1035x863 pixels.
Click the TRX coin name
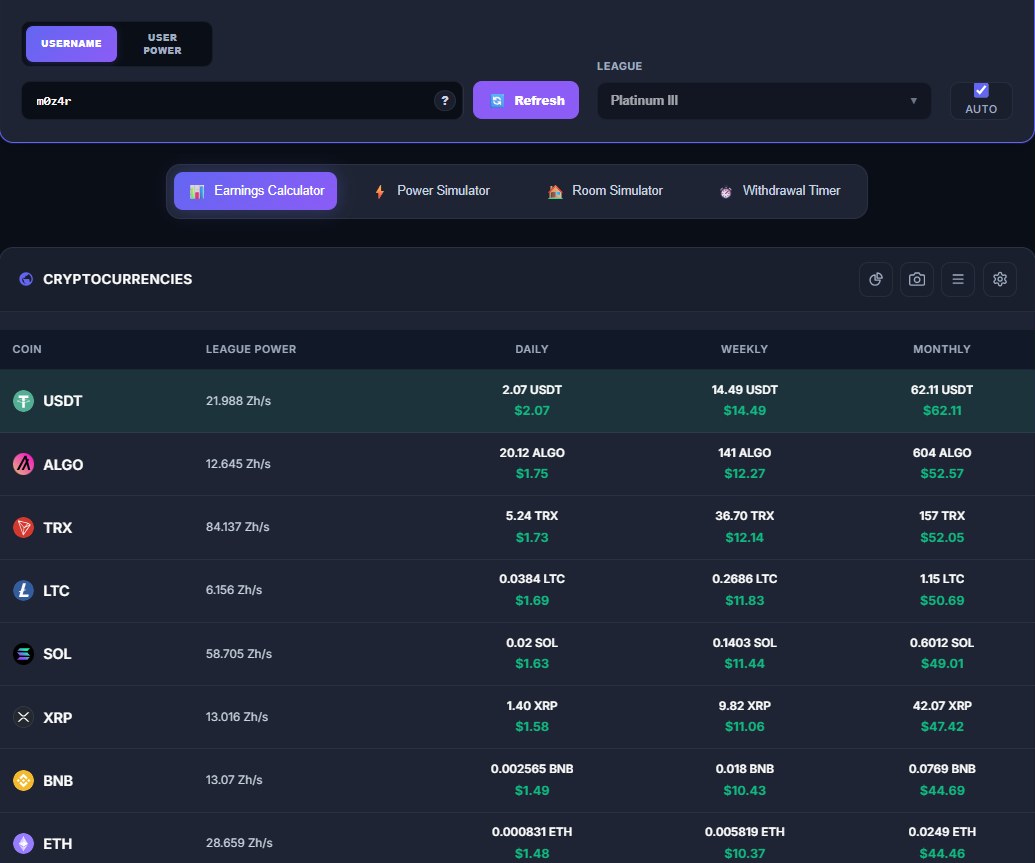[x=57, y=528]
